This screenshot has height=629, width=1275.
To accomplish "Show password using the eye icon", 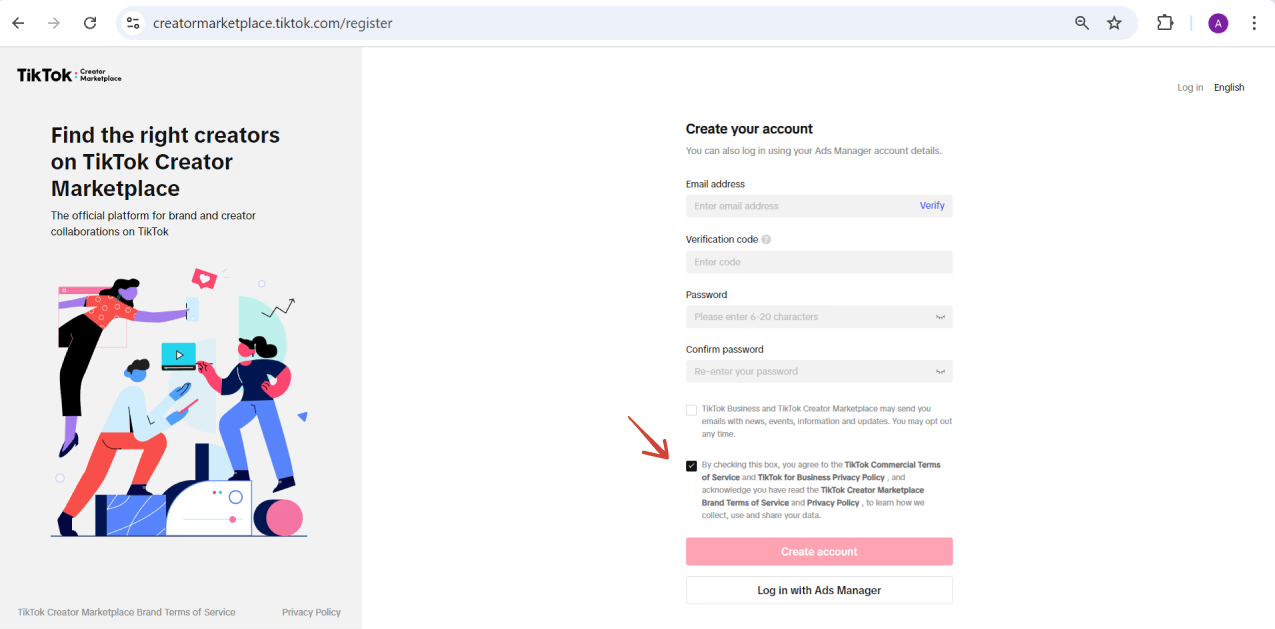I will 939,316.
